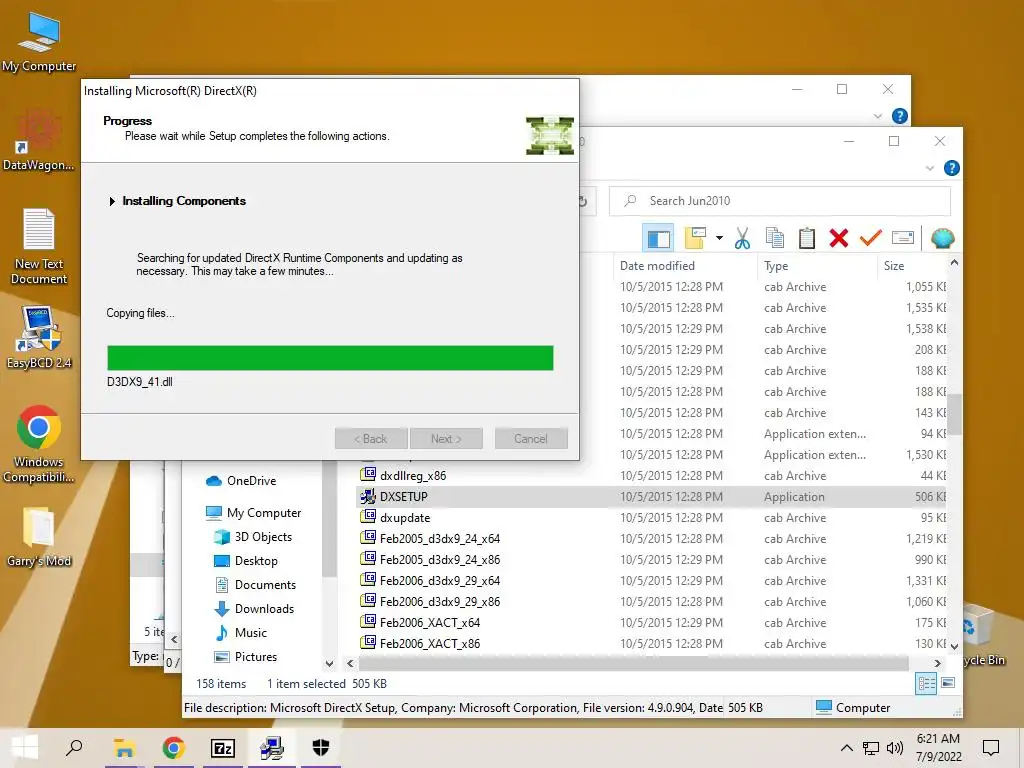The width and height of the screenshot is (1024, 768).
Task: Click 7-Zip on the taskbar
Action: pos(223,748)
